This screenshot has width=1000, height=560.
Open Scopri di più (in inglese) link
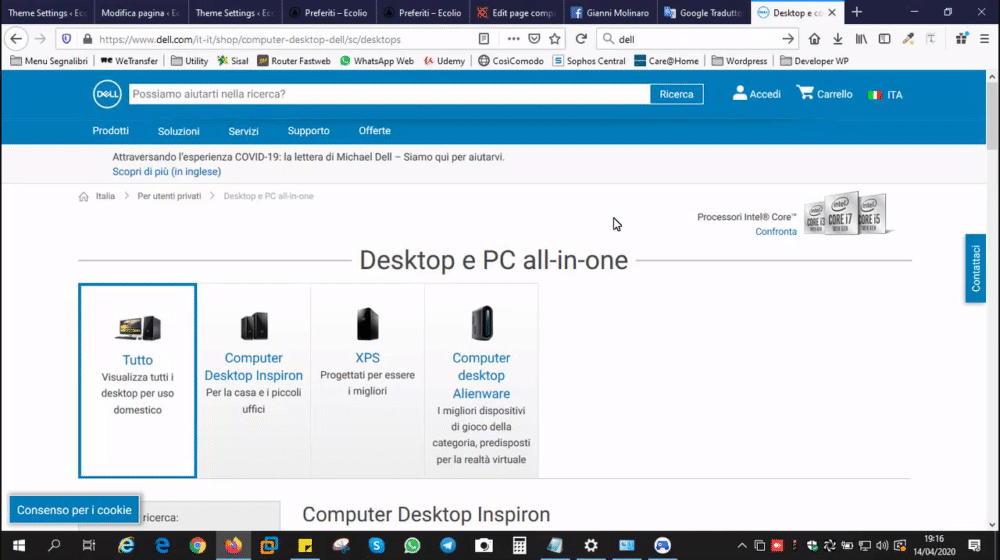(x=166, y=172)
